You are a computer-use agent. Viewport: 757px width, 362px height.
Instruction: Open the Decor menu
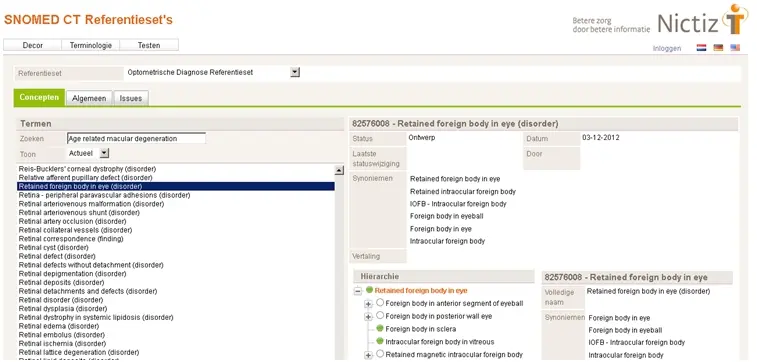pyautogui.click(x=33, y=45)
